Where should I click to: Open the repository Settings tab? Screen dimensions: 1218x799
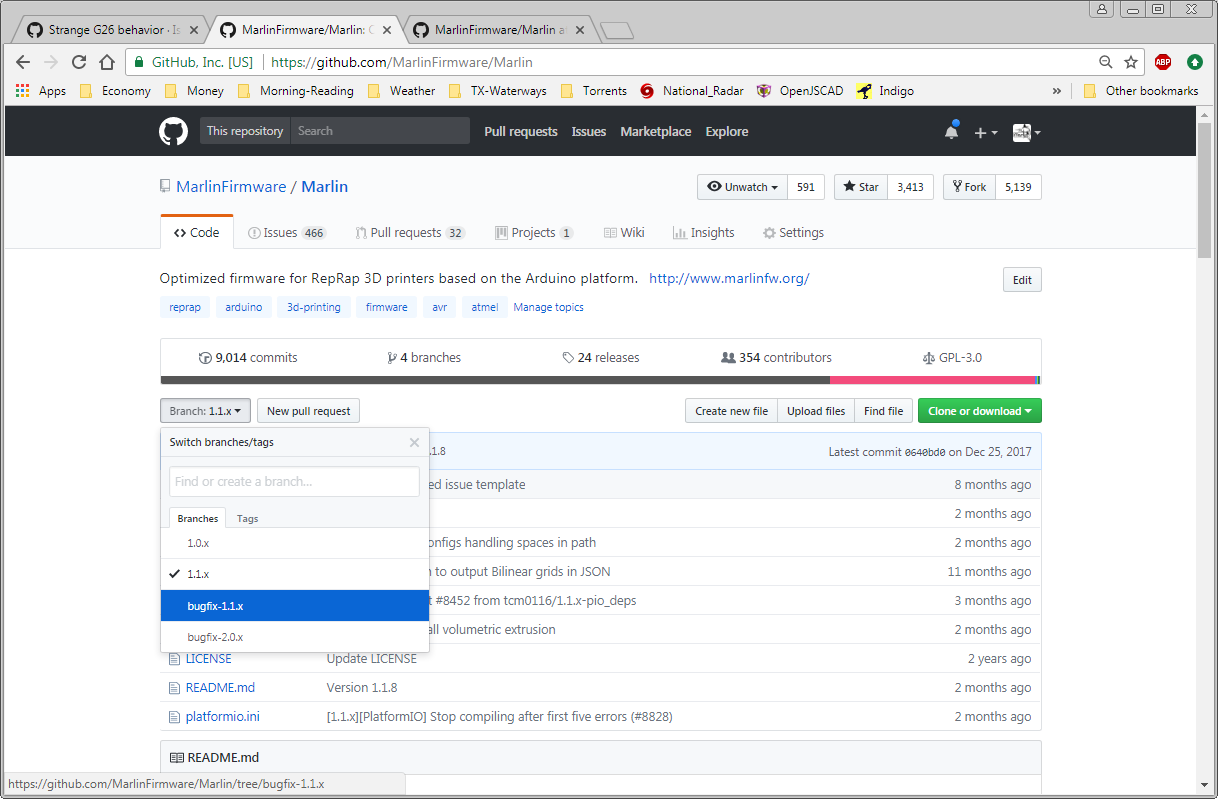pos(793,233)
